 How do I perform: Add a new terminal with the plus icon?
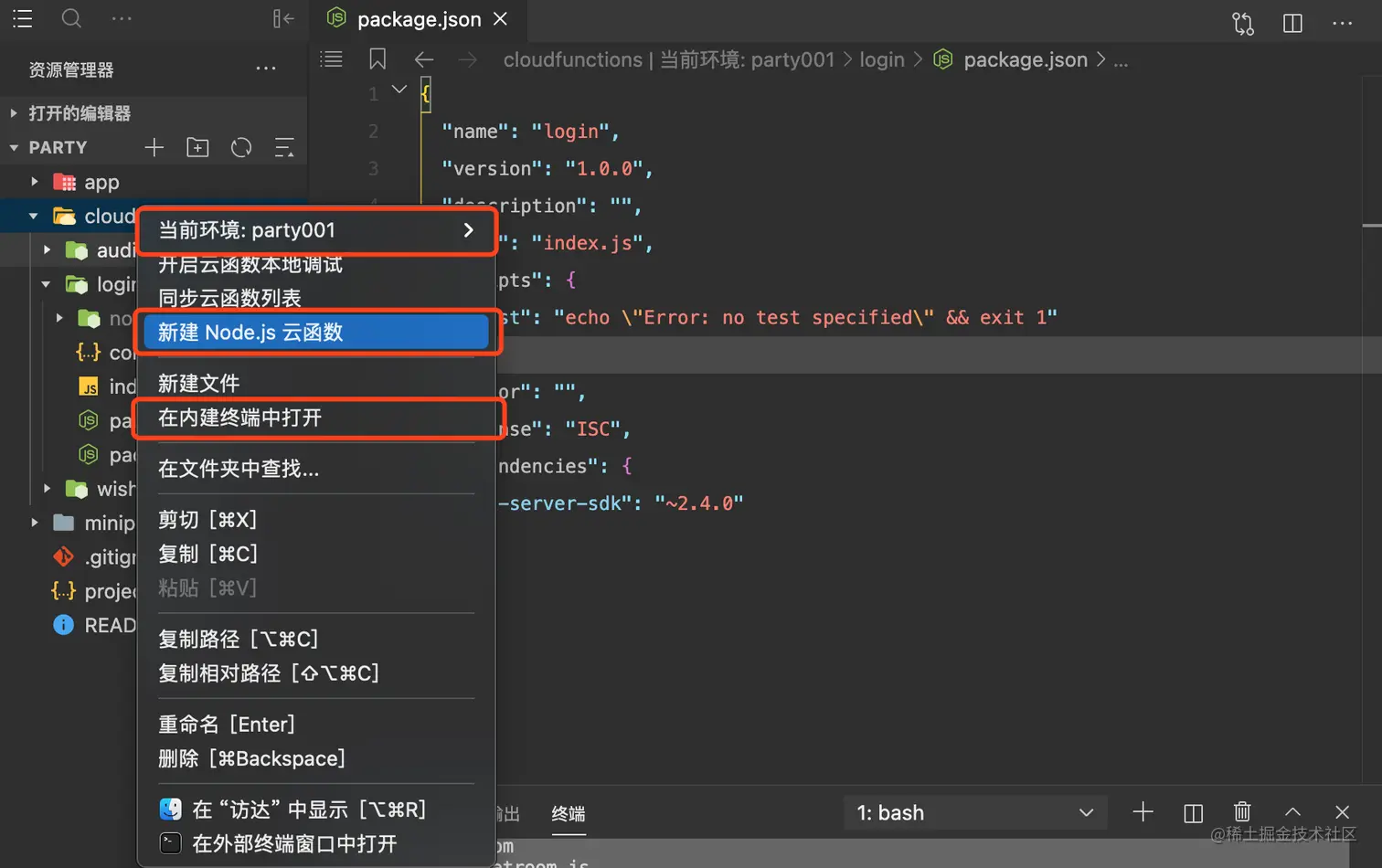tap(1143, 811)
